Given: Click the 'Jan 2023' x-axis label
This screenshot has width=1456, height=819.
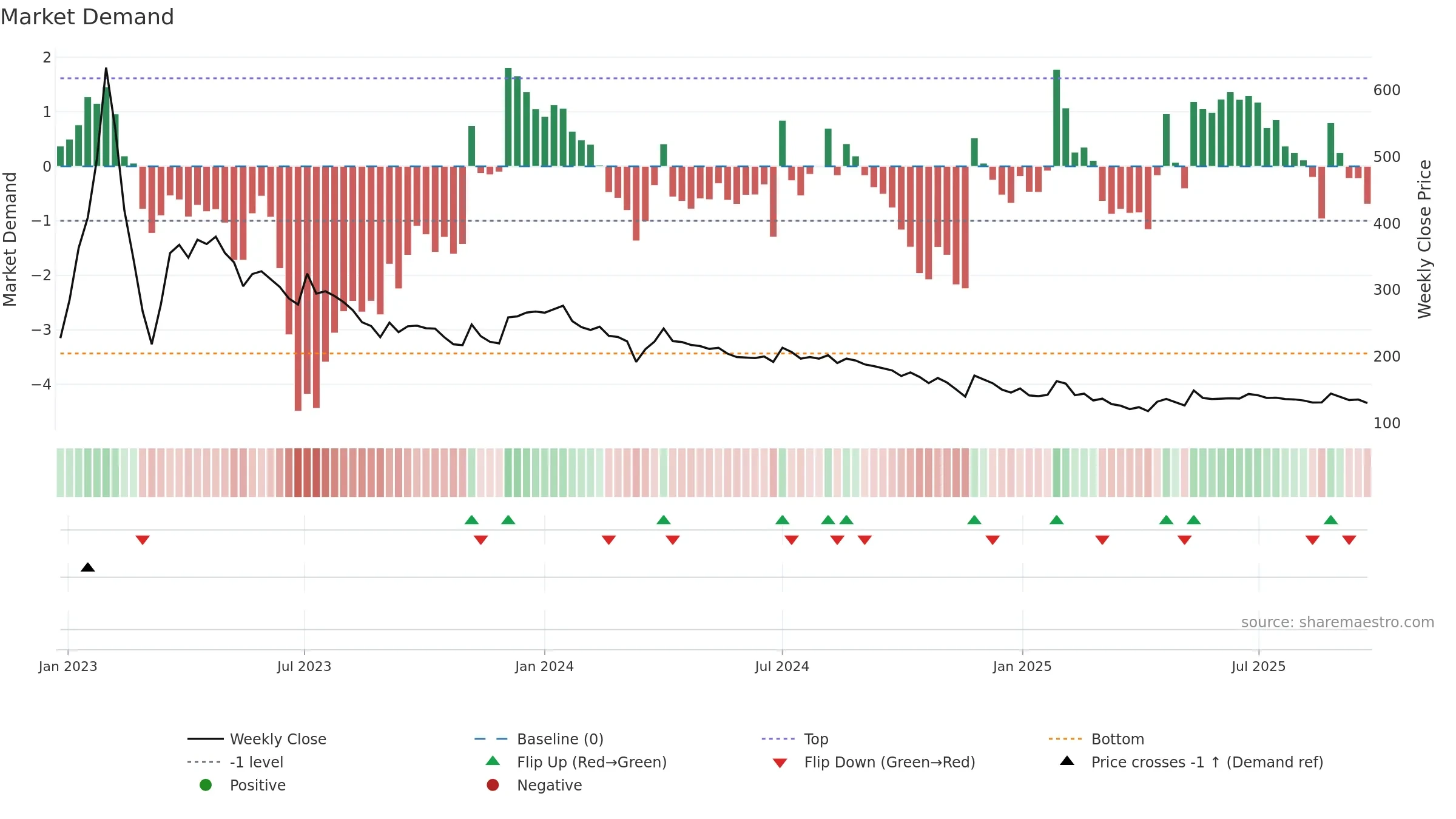Looking at the screenshot, I should [x=67, y=666].
